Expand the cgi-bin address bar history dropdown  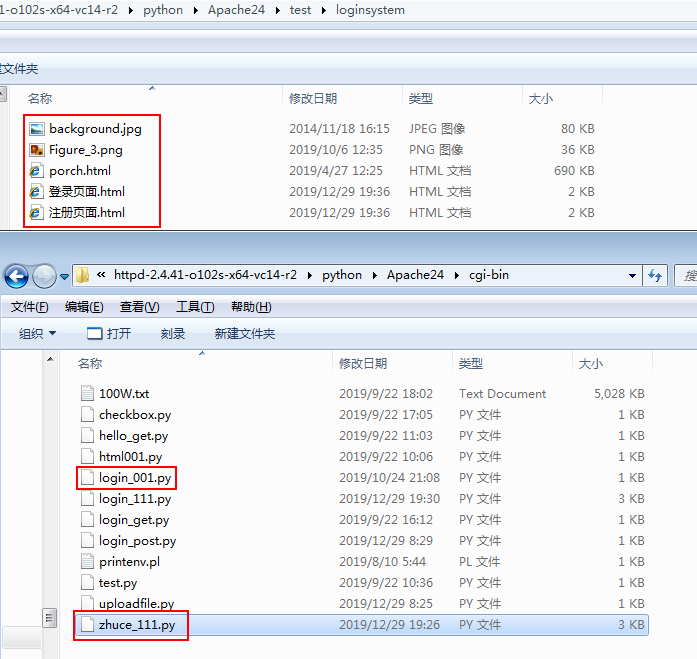(632, 276)
